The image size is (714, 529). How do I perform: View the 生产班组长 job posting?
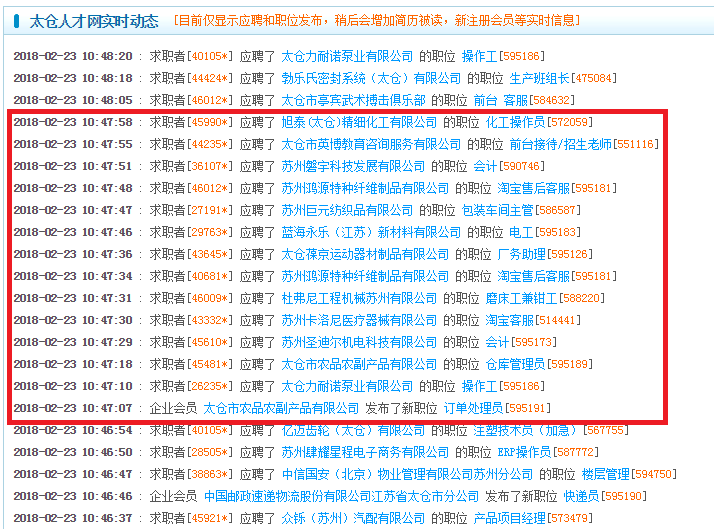click(x=539, y=78)
